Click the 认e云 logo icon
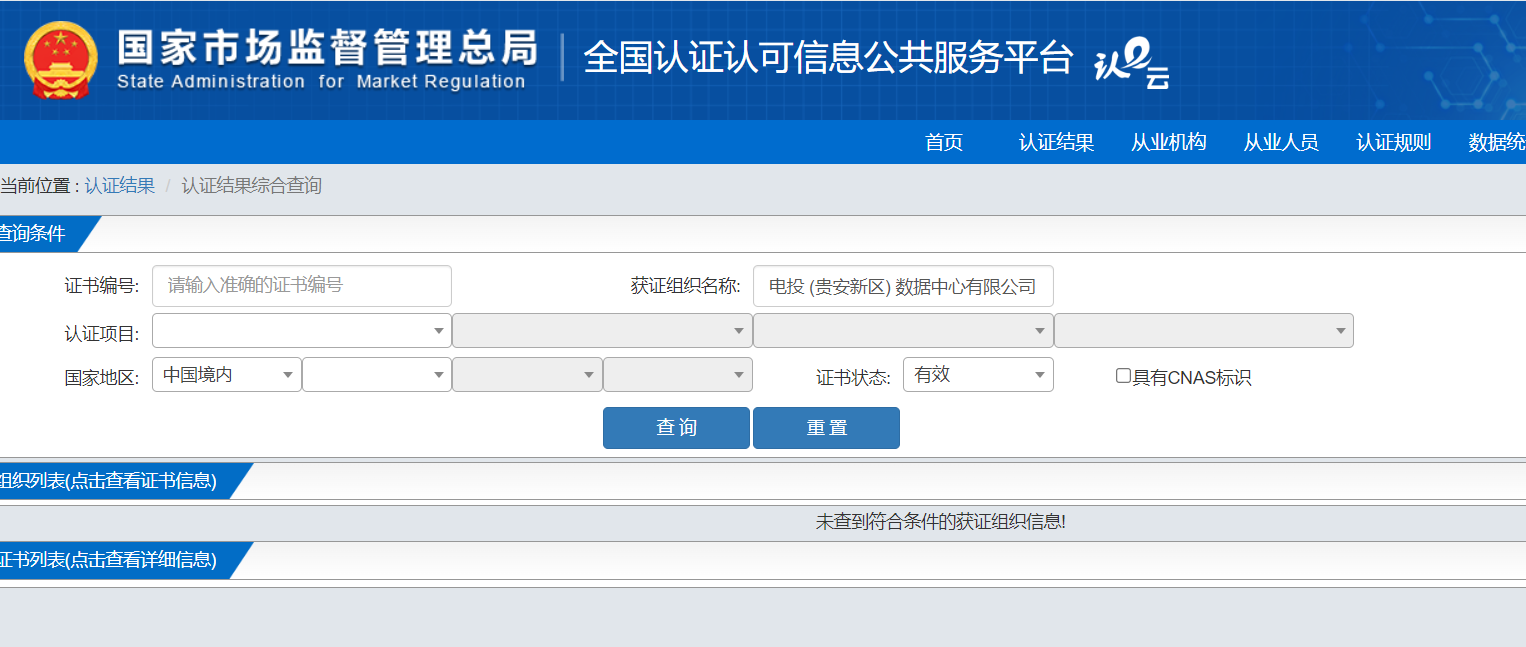This screenshot has height=647, width=1526. tap(1132, 66)
